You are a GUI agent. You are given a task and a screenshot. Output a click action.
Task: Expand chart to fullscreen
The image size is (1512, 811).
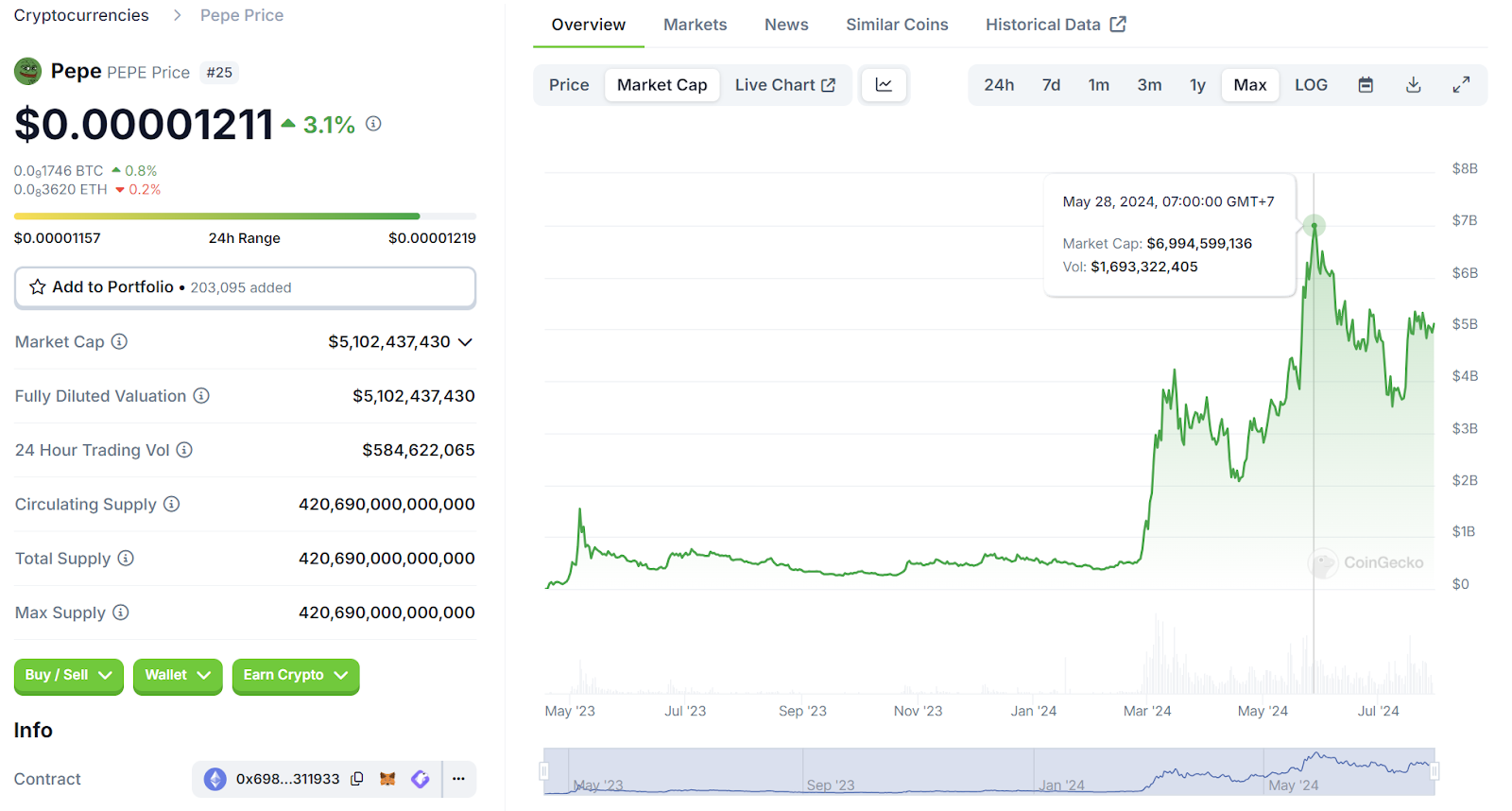(x=1461, y=85)
